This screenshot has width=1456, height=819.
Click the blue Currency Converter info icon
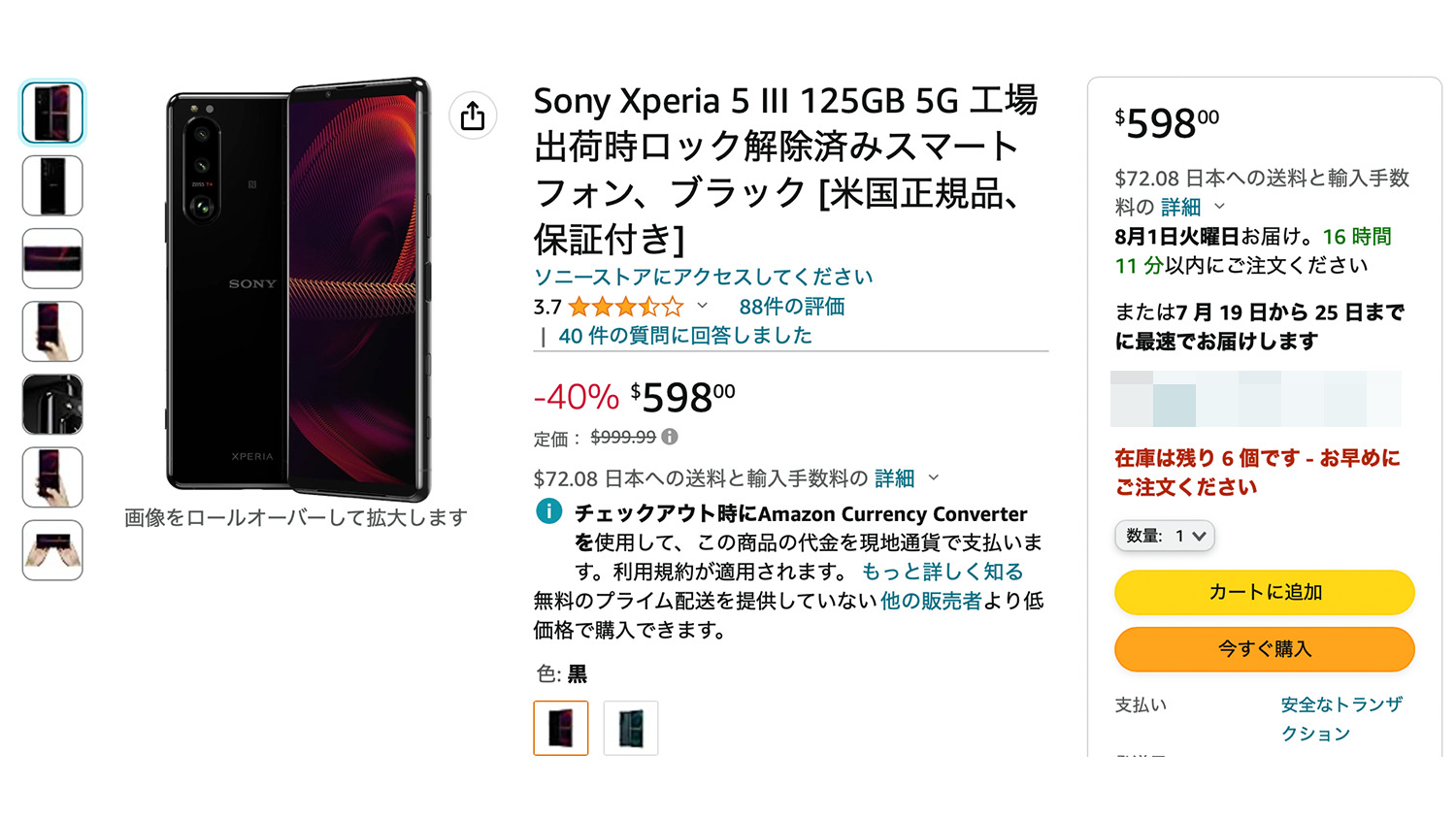548,511
